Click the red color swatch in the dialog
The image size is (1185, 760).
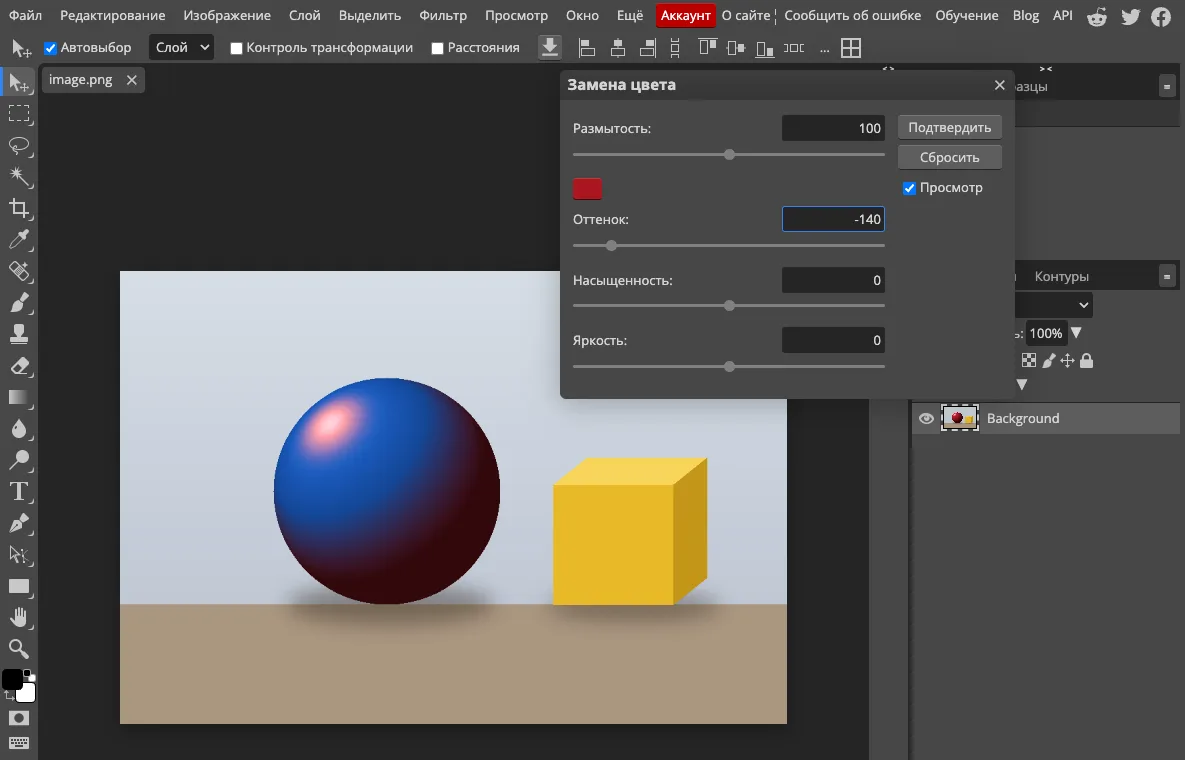tap(587, 189)
